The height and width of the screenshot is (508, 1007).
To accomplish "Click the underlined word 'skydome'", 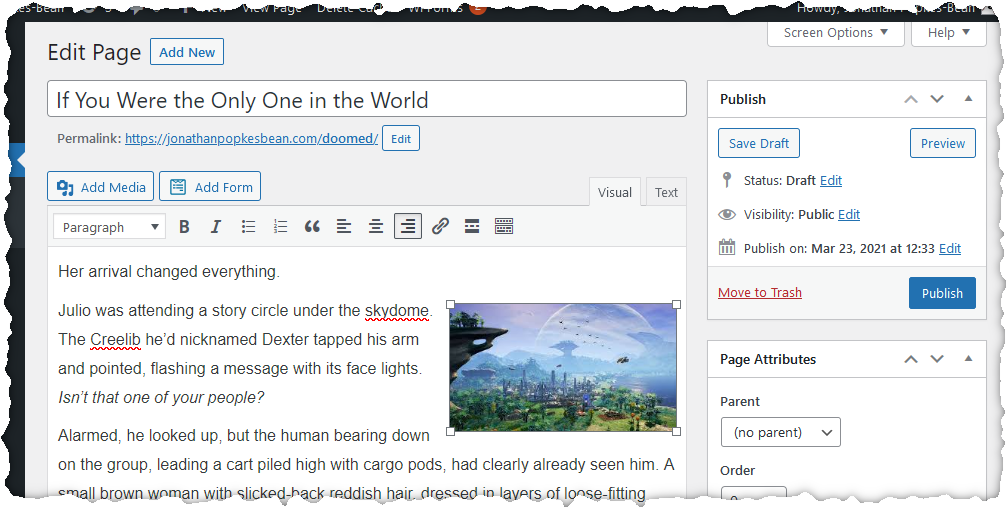I will coord(397,311).
